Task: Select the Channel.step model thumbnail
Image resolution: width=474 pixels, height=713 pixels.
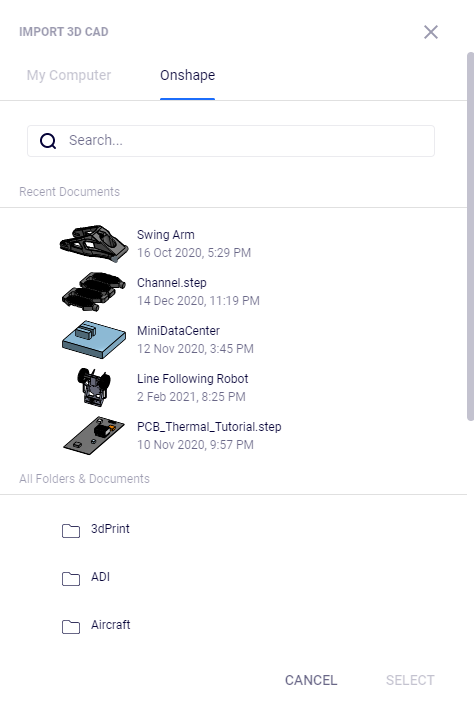Action: pyautogui.click(x=94, y=291)
